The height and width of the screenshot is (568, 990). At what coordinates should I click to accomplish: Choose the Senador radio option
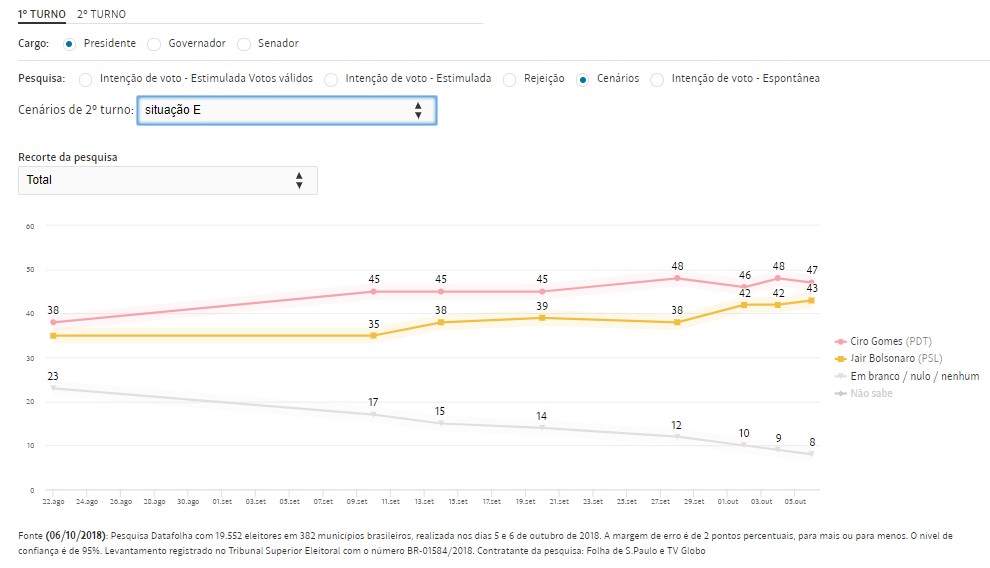[x=243, y=44]
